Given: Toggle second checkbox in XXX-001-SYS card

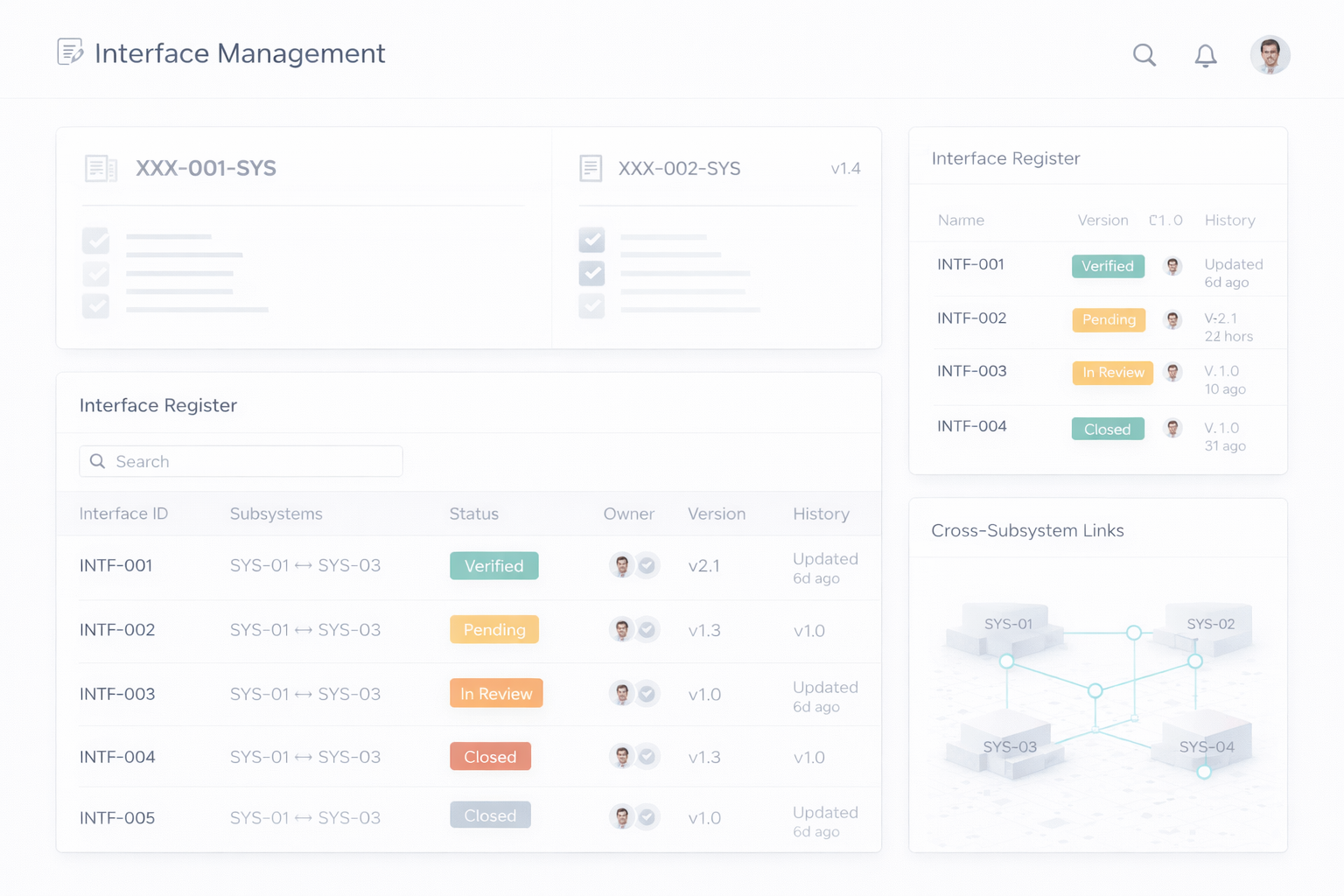Looking at the screenshot, I should 95,274.
